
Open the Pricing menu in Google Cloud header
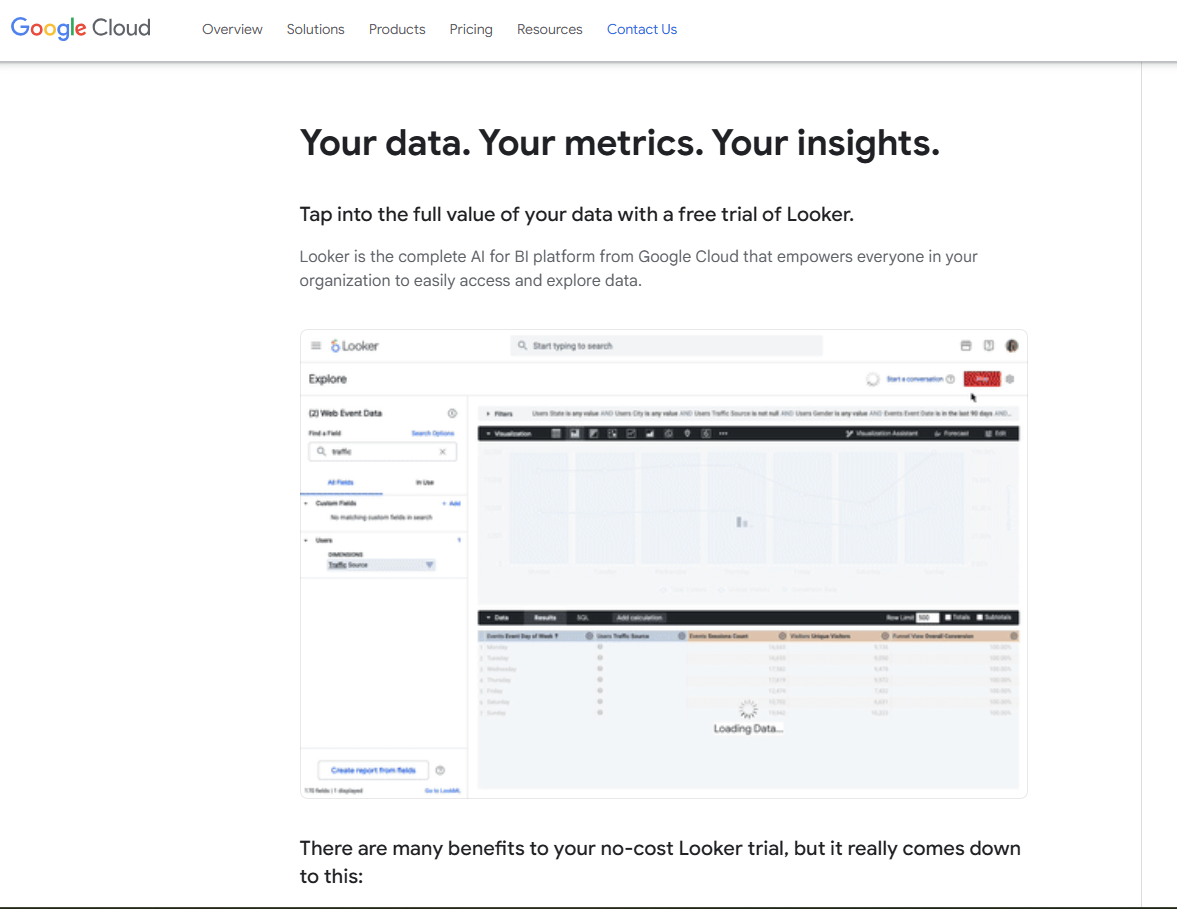pos(471,29)
